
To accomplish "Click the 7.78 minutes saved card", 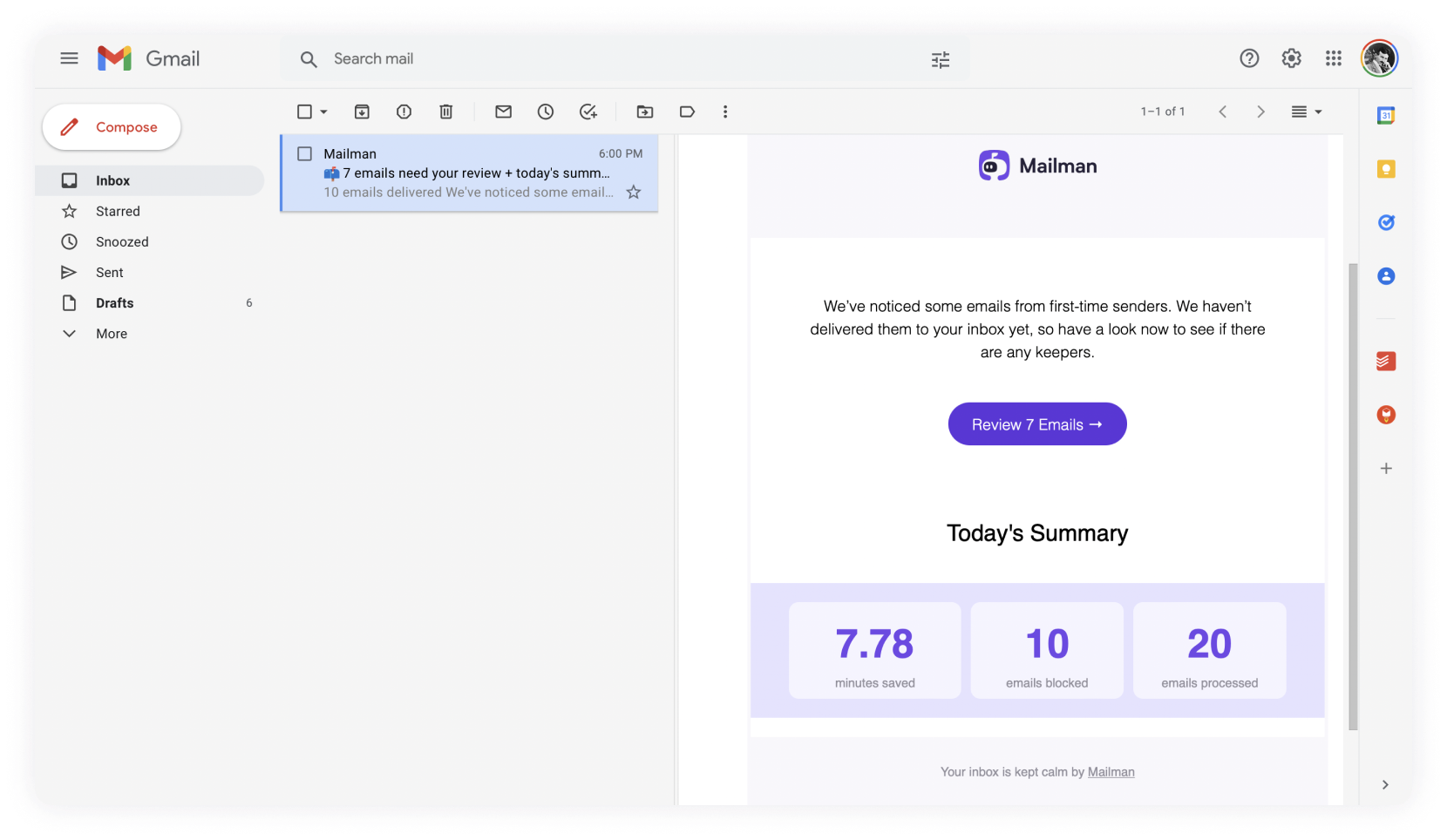I will (x=875, y=650).
